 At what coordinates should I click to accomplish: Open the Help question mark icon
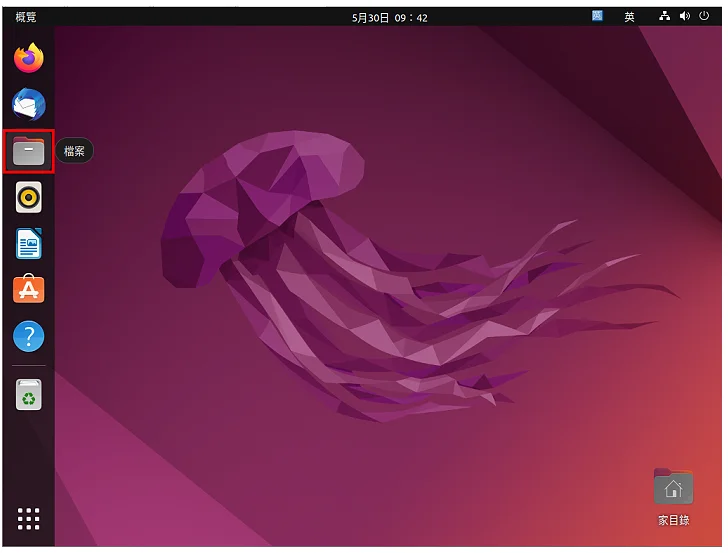[29, 336]
